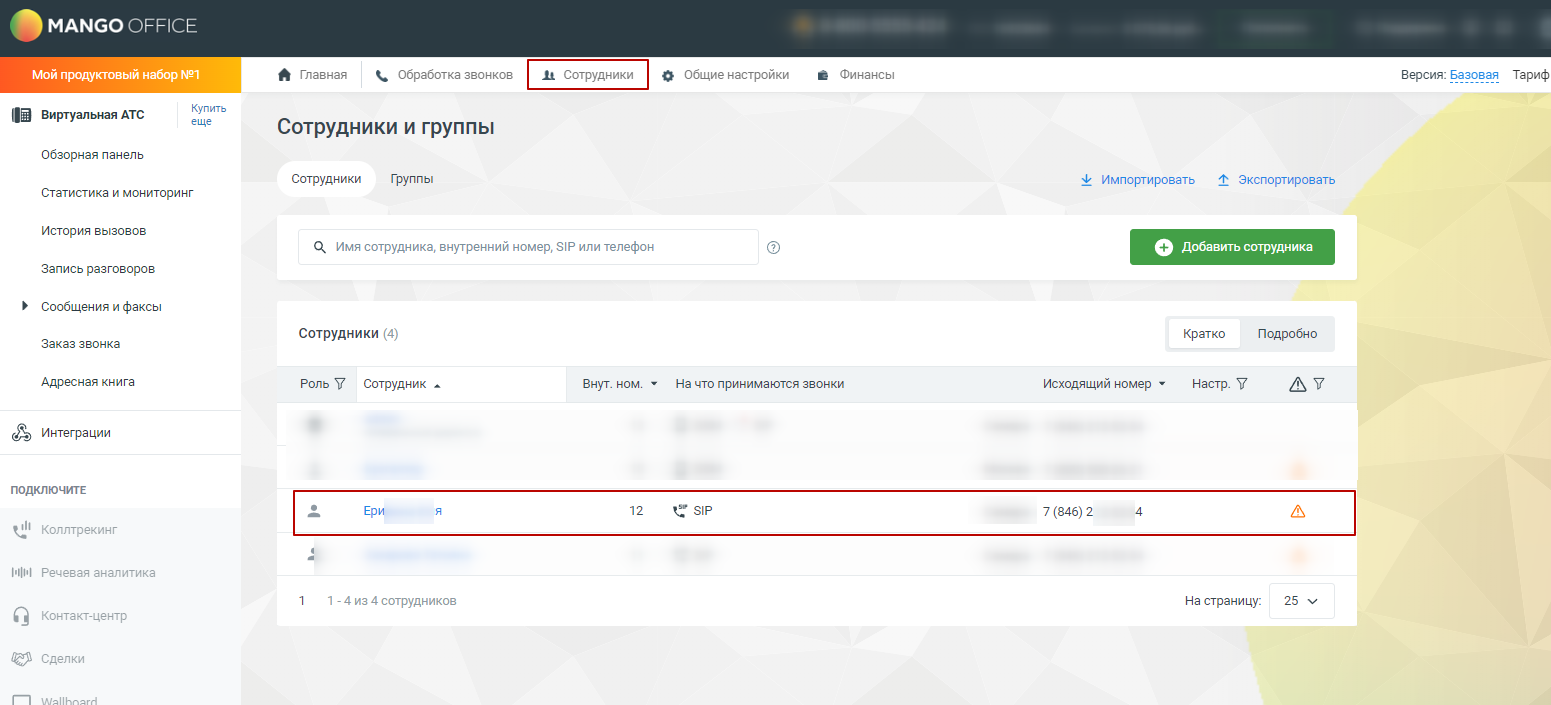Open filter next to warning header
Viewport: 1551px width, 705px height.
click(1319, 384)
